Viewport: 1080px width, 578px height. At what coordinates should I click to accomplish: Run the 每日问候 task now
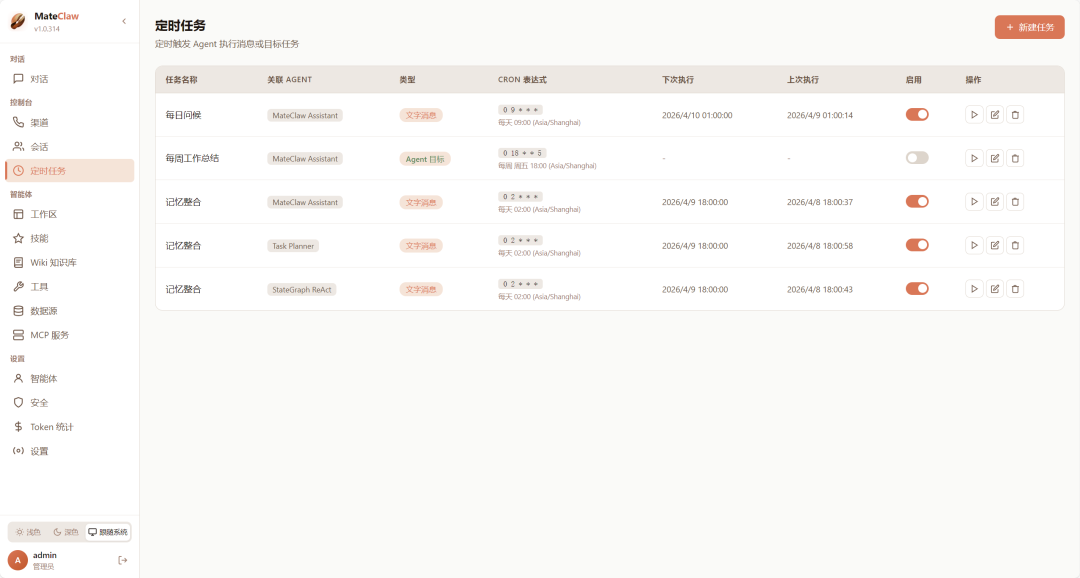(974, 115)
